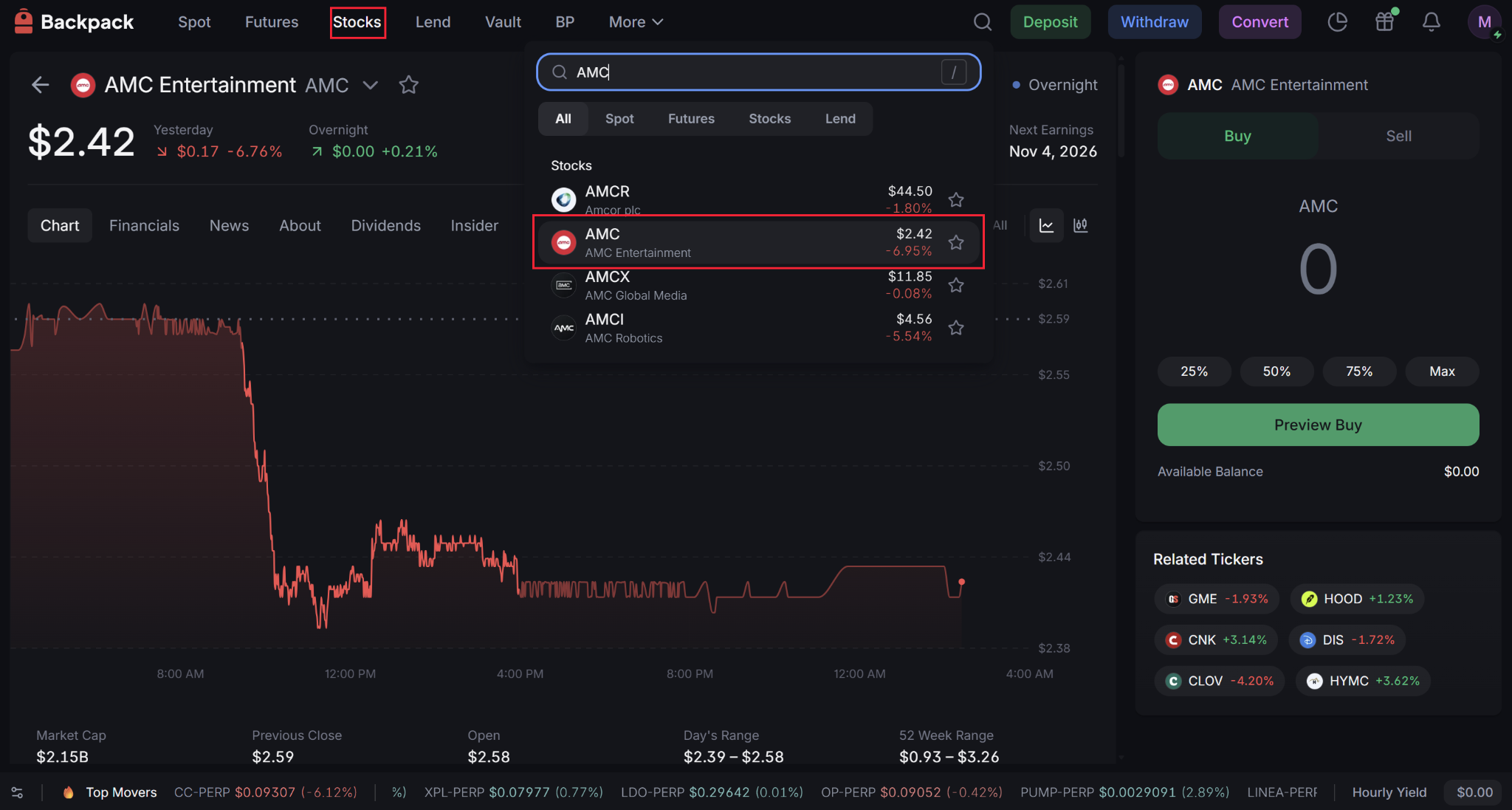Toggle the AMCR favorite star
The height and width of the screenshot is (810, 1512).
tap(956, 199)
